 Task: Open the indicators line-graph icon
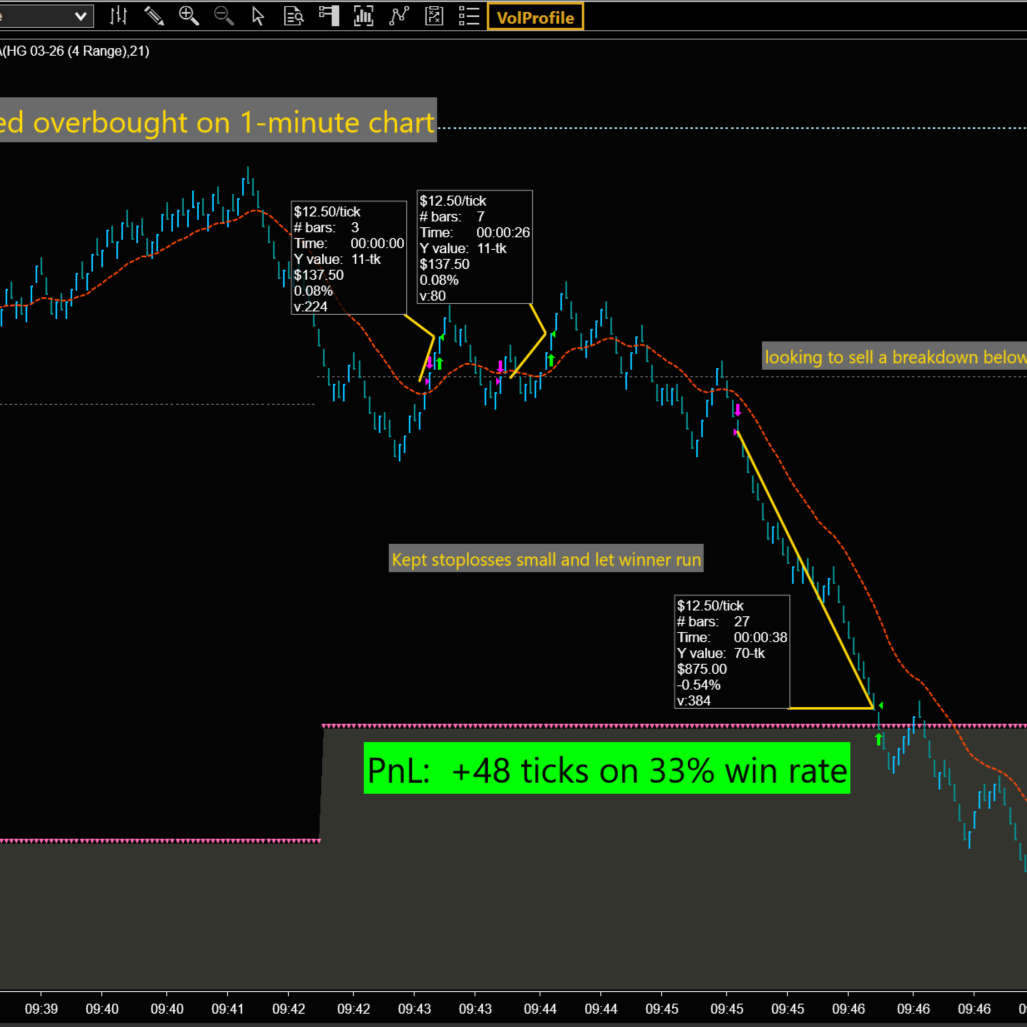click(x=399, y=16)
